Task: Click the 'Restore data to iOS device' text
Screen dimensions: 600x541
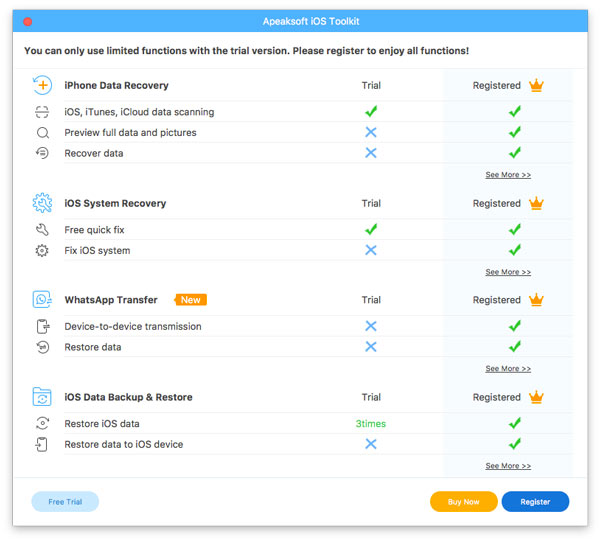Action: click(124, 444)
